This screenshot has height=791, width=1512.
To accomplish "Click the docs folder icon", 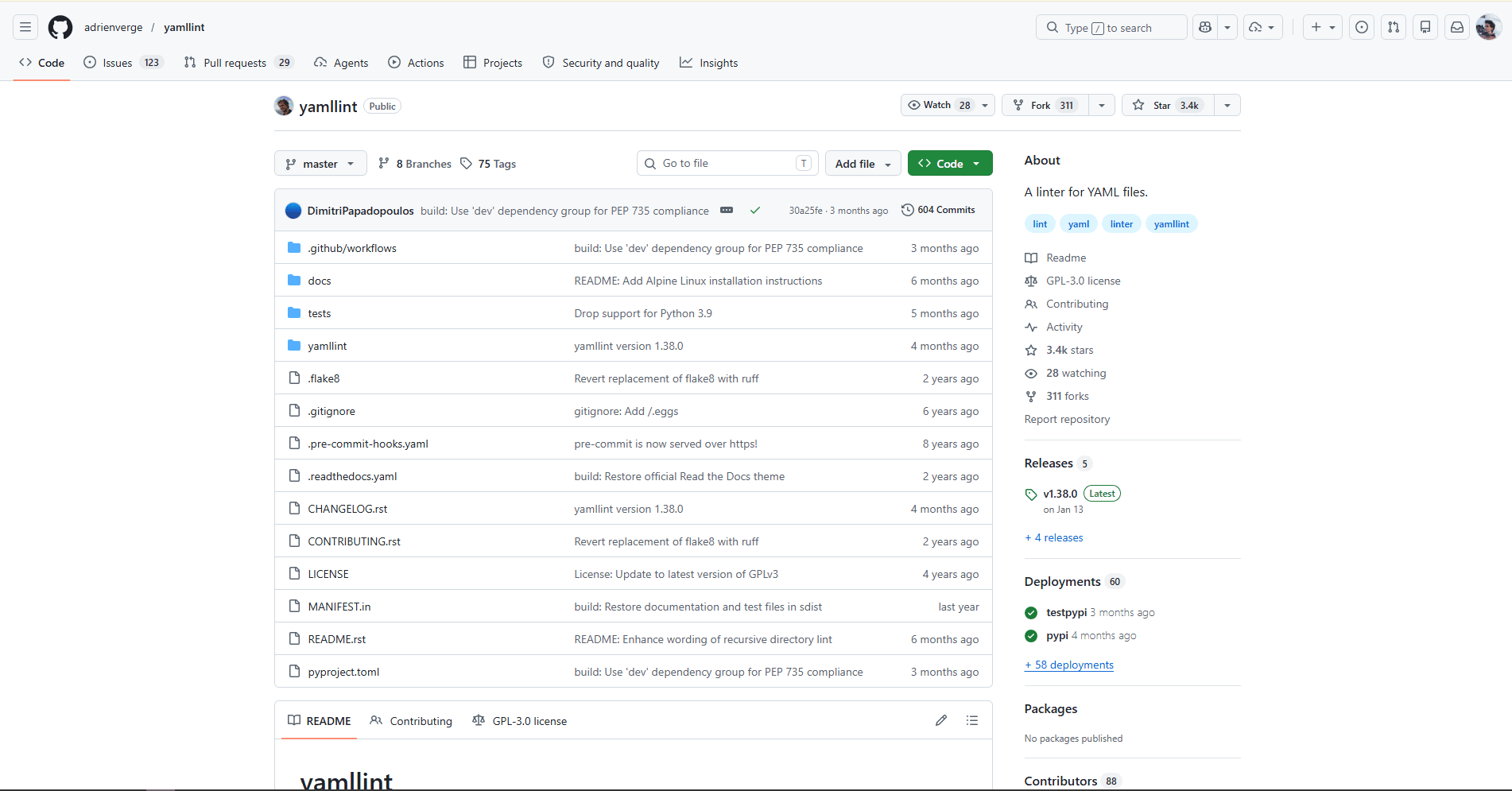I will tap(294, 281).
